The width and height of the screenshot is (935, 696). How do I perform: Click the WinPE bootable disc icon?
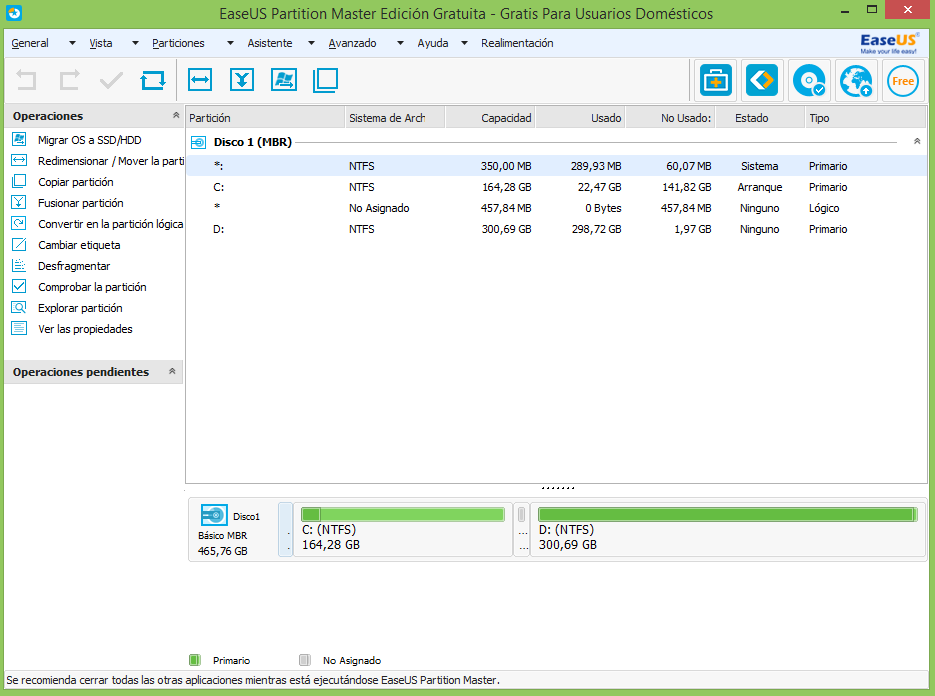point(808,81)
